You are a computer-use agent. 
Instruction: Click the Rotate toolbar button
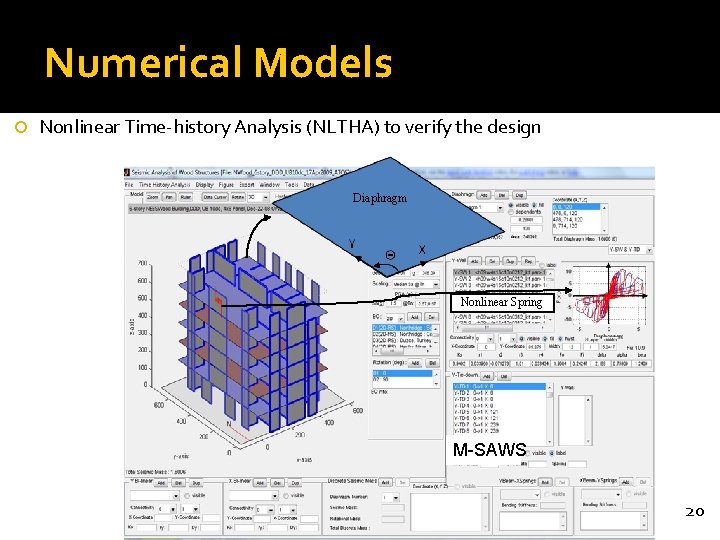click(x=238, y=197)
